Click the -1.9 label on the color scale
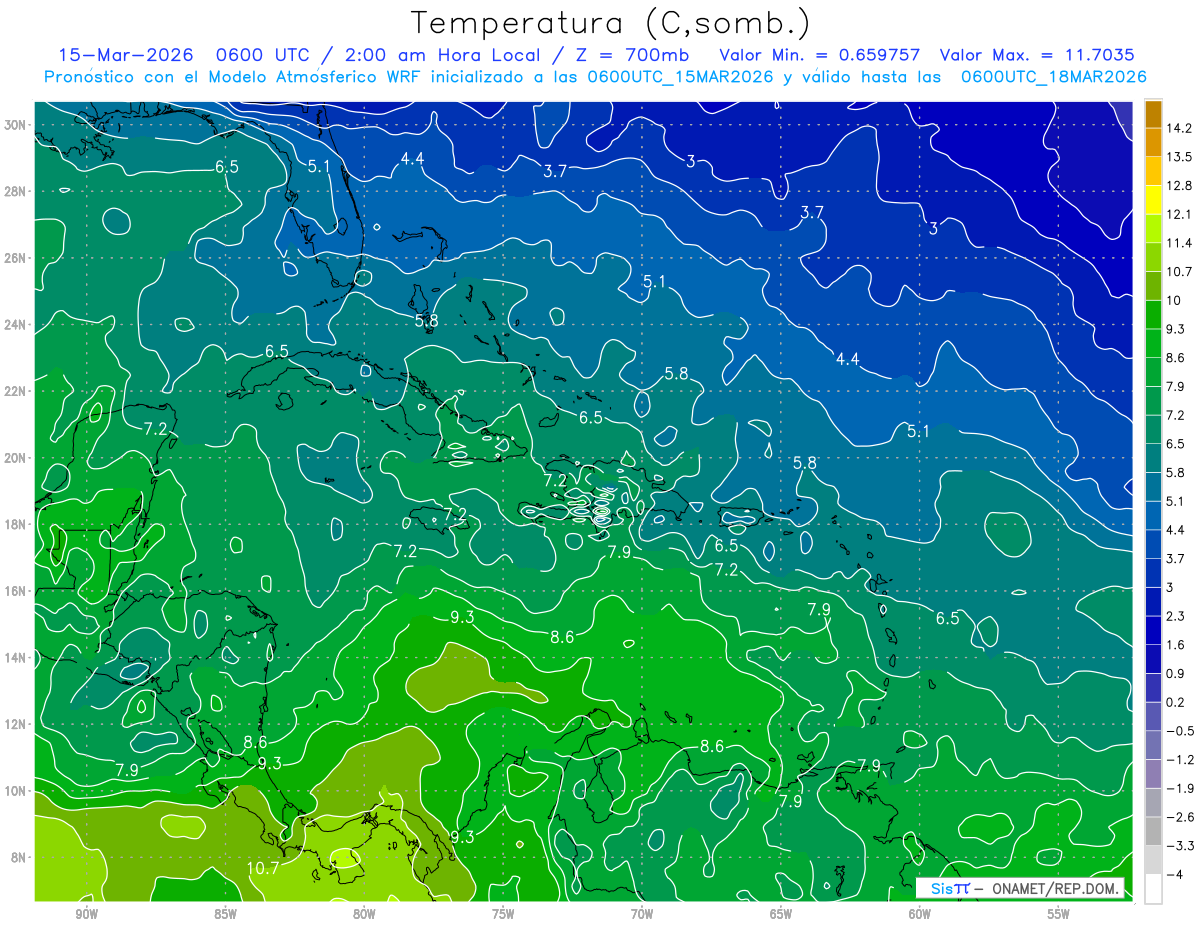1200x927 pixels. point(1180,788)
